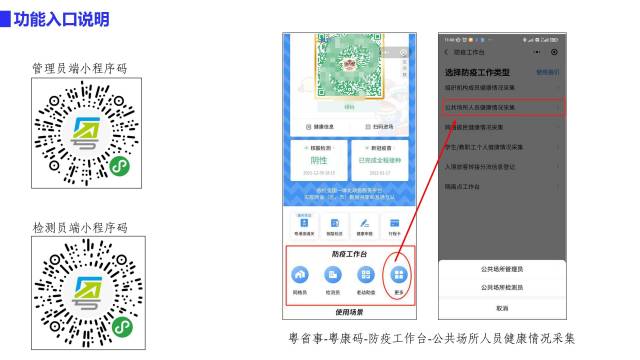The width and height of the screenshot is (640, 360).
Task: Tap the circle close icon in the phone header
Action: click(x=554, y=52)
